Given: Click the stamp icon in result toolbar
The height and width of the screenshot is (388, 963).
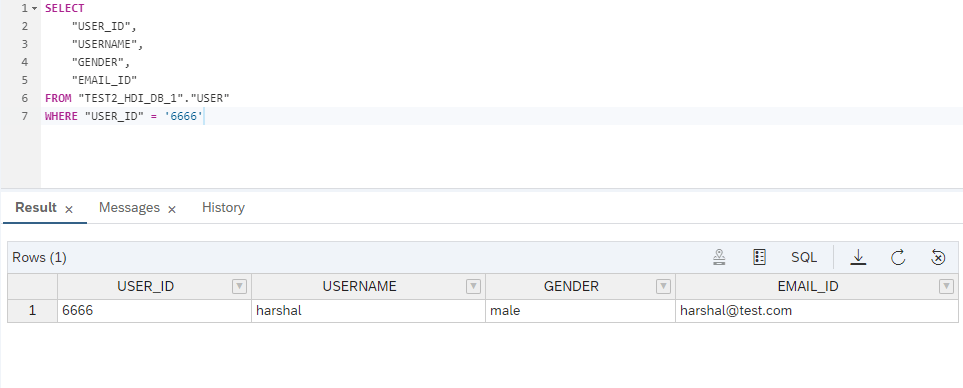Looking at the screenshot, I should click(719, 257).
